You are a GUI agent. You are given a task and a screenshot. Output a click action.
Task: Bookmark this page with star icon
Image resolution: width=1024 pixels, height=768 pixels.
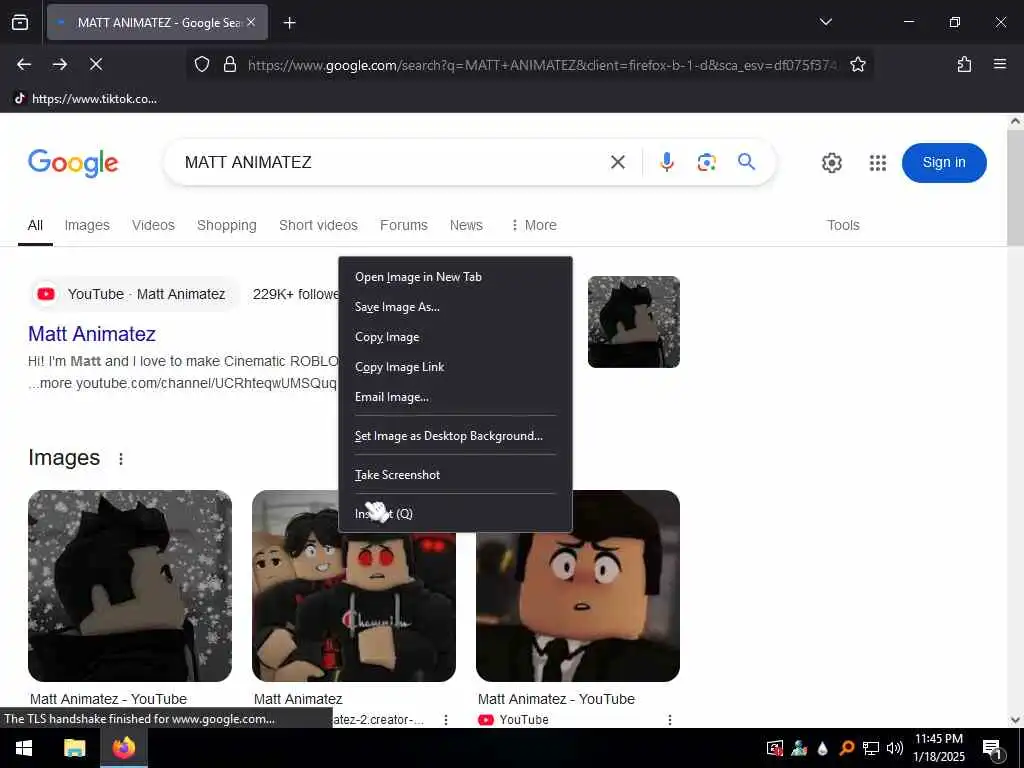[857, 64]
